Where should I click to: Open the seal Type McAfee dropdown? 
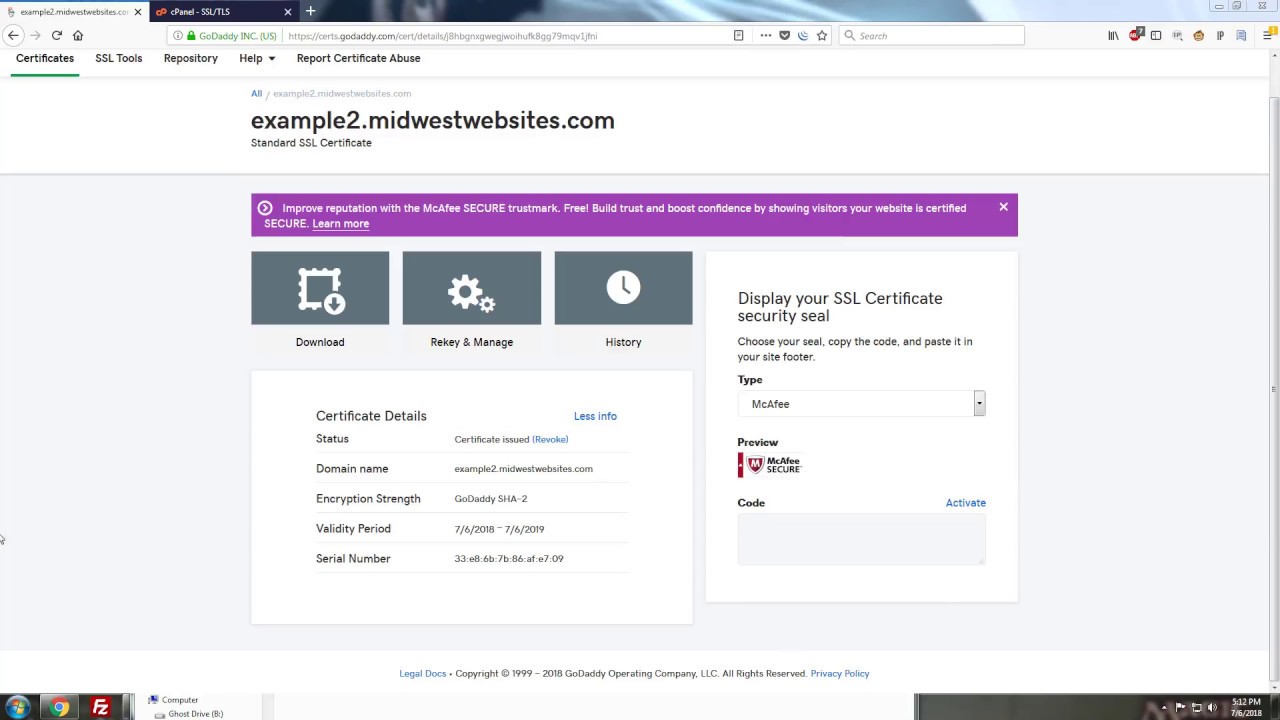(861, 403)
